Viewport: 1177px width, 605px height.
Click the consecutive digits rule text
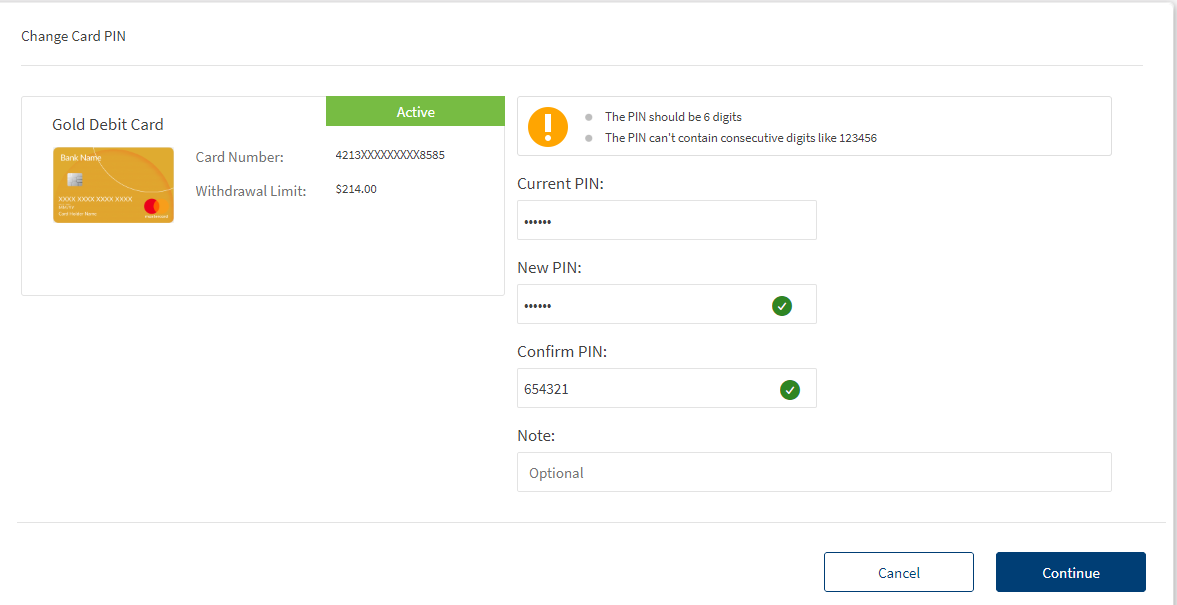point(740,138)
